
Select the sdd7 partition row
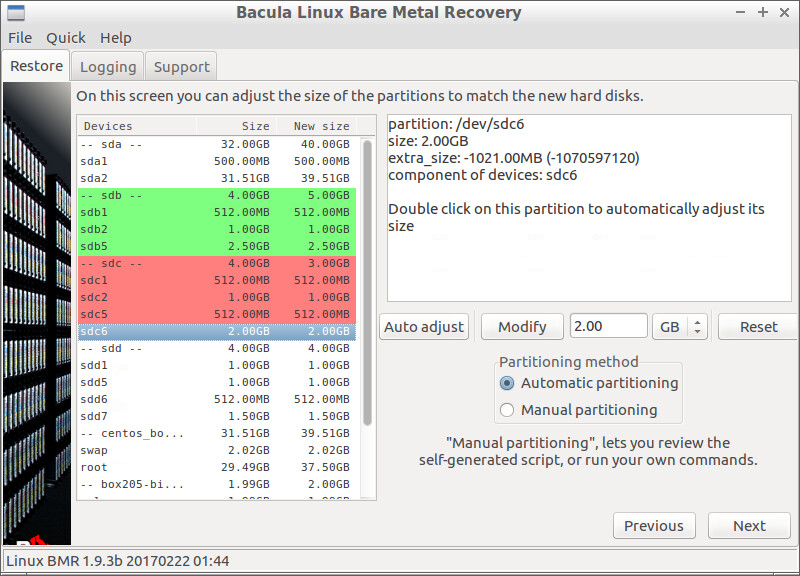coord(217,416)
